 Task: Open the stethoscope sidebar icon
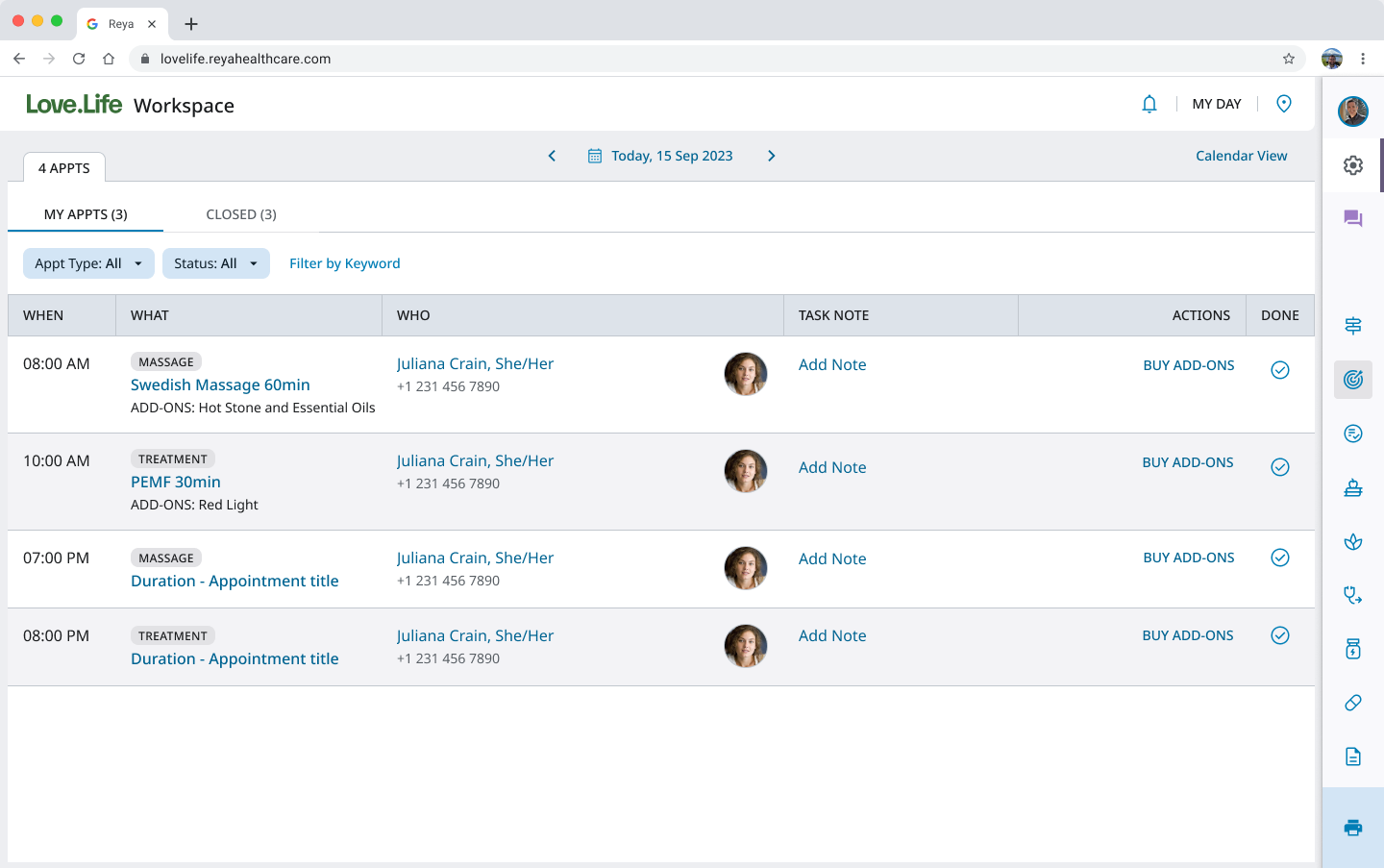(x=1352, y=596)
